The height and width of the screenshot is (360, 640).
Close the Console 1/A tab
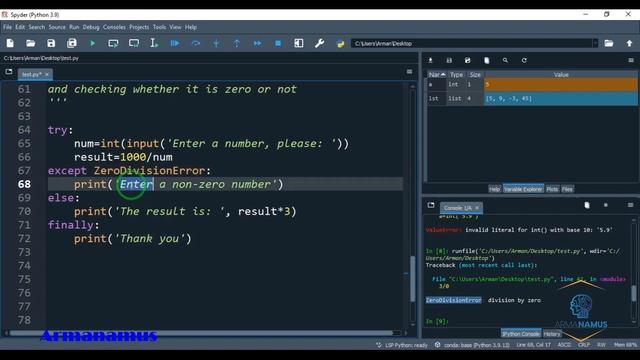point(477,208)
